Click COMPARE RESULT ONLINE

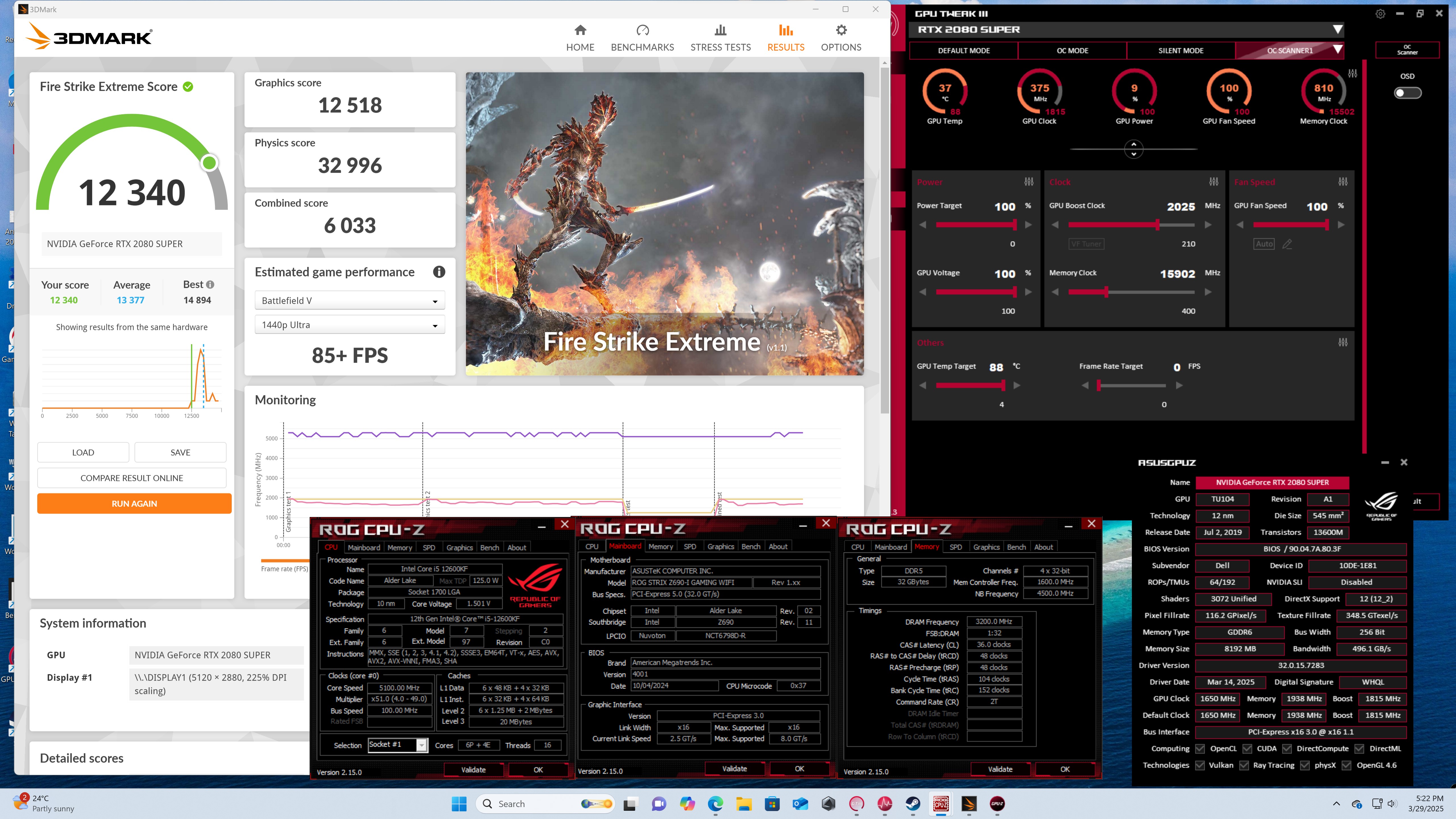point(132,478)
